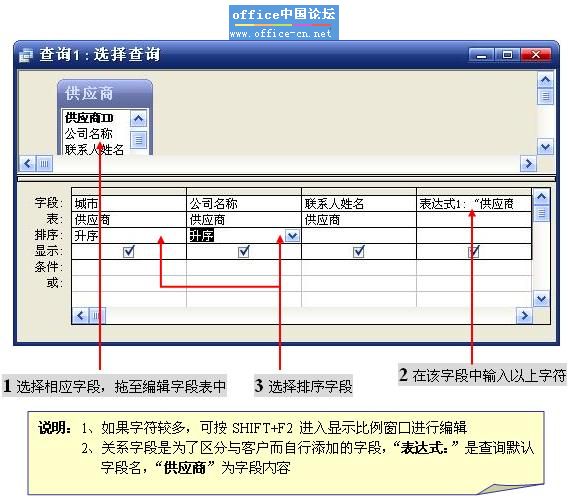The image size is (568, 498).
Task: Click the 表达式1 field cell
Action: 474,204
